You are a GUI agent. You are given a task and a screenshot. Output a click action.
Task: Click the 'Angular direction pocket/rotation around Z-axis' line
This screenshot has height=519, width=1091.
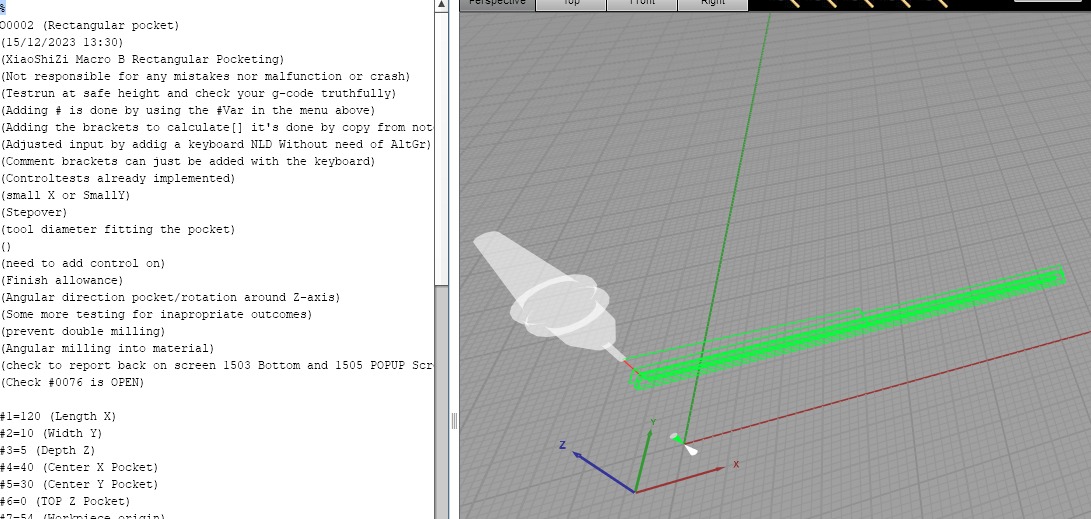click(170, 297)
